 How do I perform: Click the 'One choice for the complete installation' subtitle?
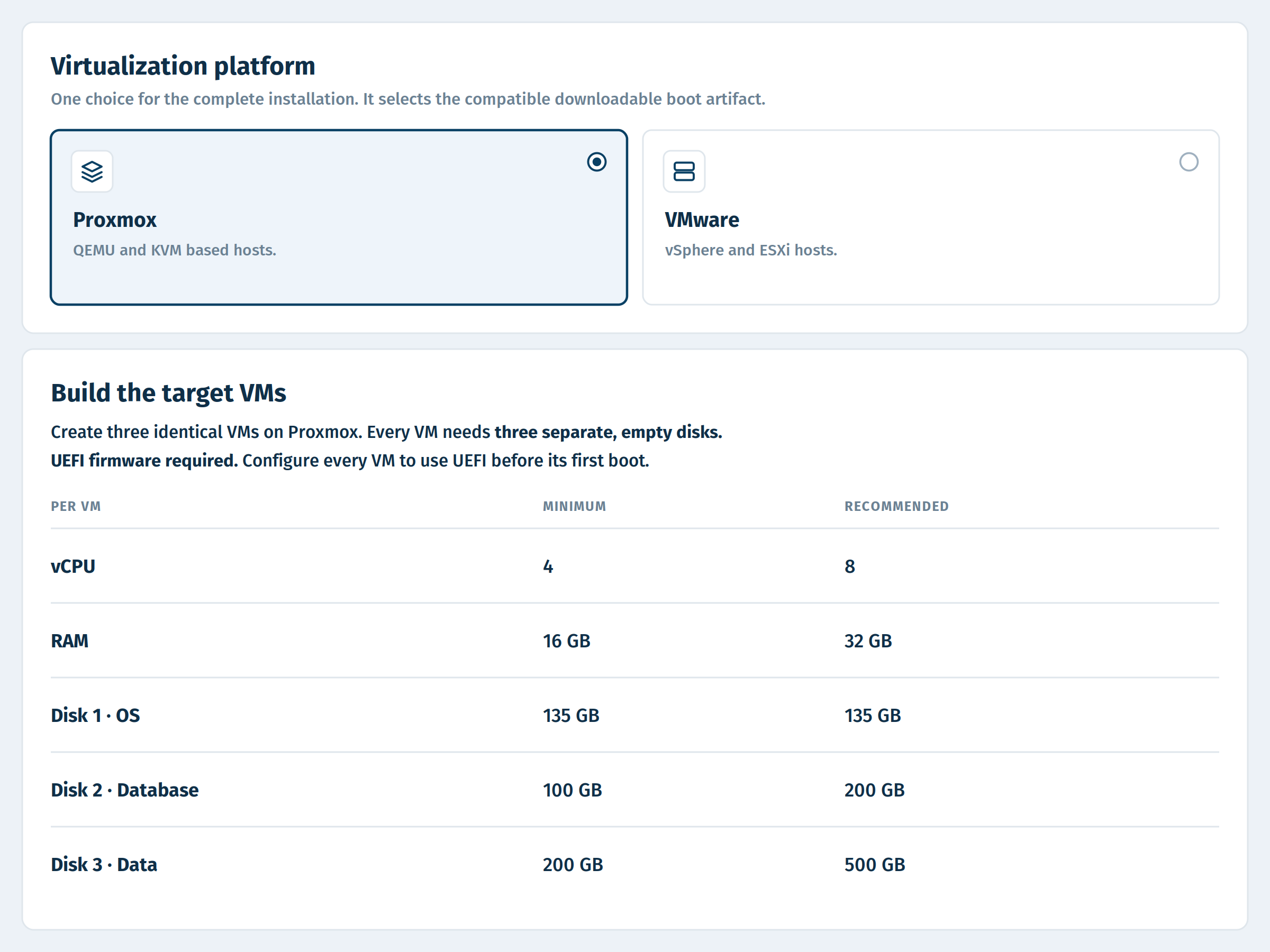click(408, 99)
